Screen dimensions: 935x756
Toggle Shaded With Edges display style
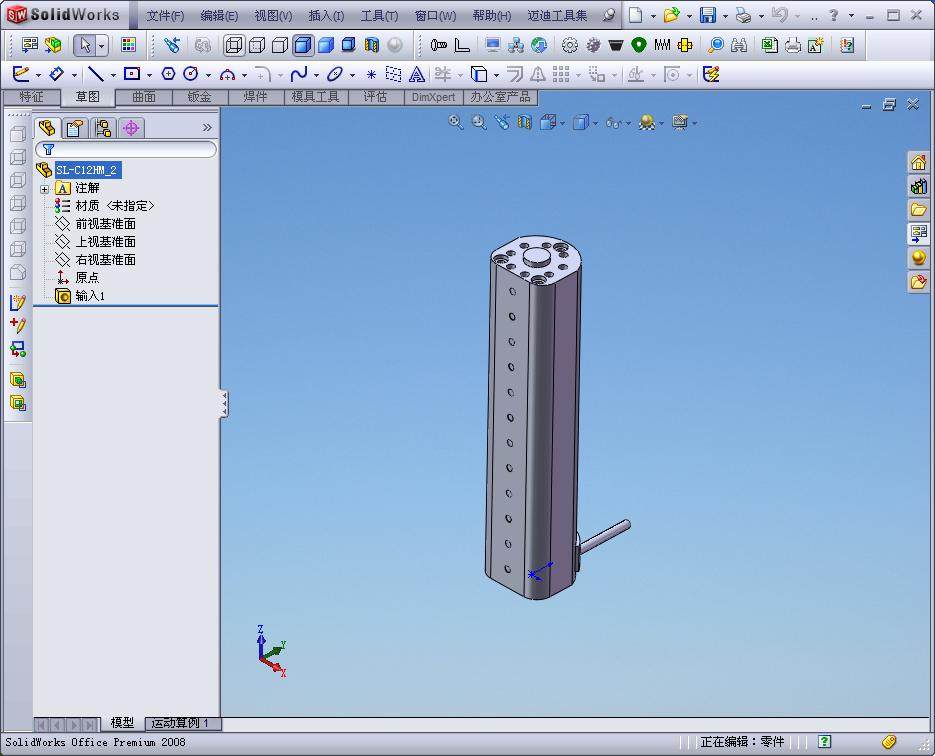coord(303,45)
